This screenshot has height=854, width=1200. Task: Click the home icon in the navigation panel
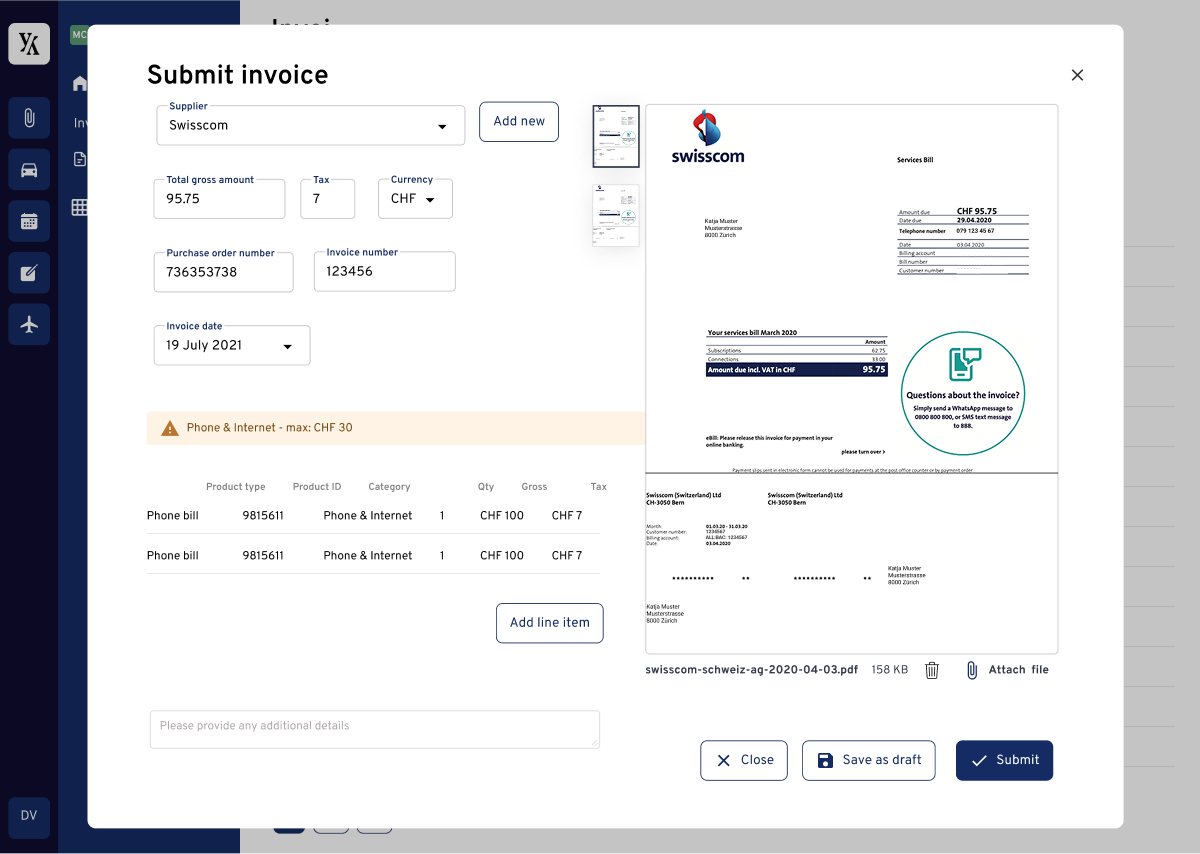click(79, 84)
